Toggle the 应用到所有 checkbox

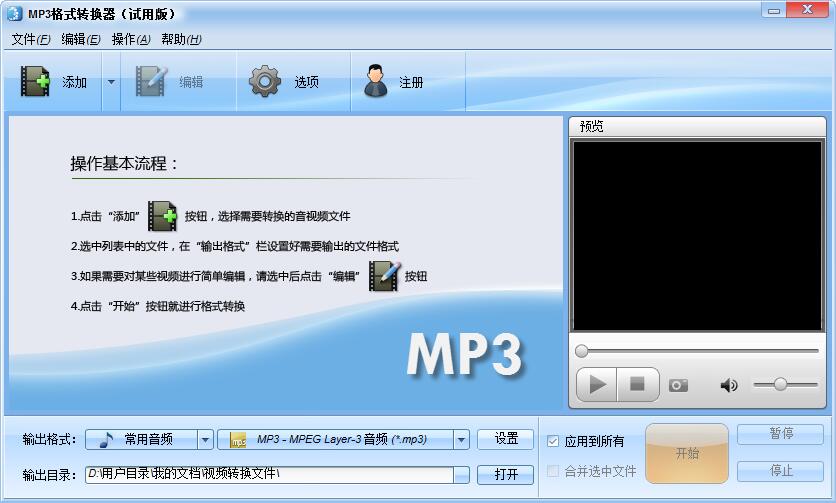point(553,441)
